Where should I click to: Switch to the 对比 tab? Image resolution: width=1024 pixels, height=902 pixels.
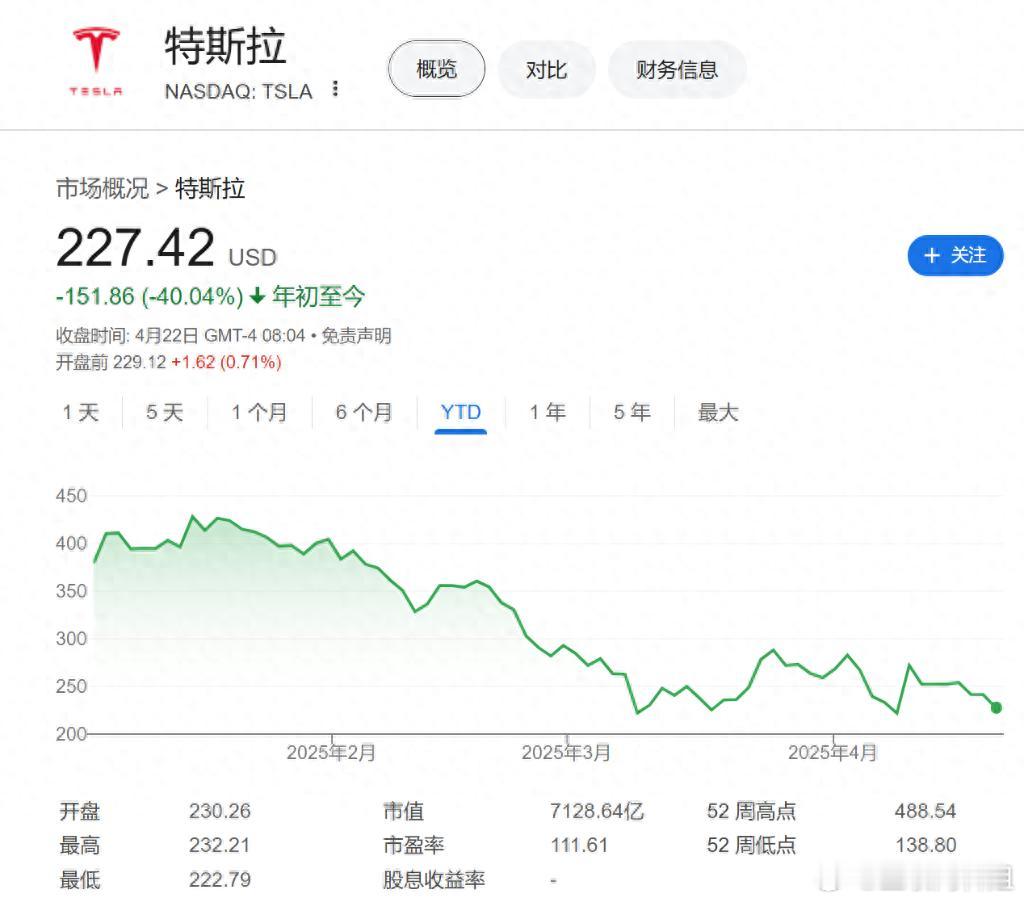pyautogui.click(x=546, y=69)
